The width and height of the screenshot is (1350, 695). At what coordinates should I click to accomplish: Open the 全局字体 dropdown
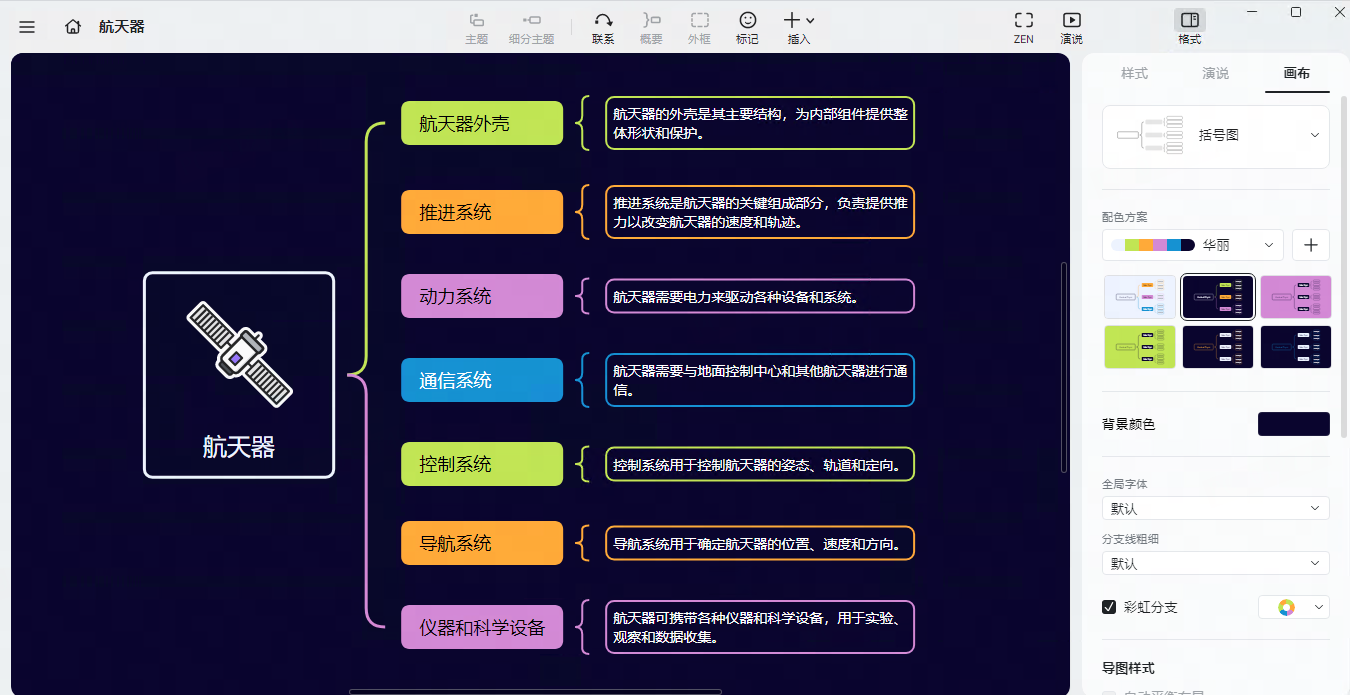1216,508
